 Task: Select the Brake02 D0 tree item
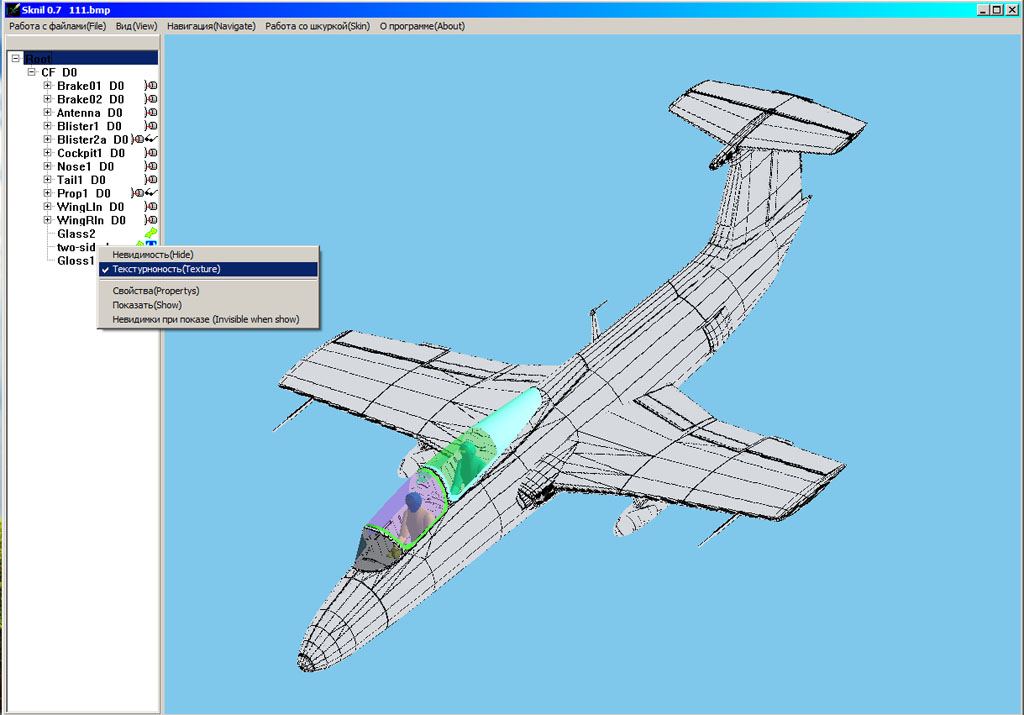tap(90, 99)
